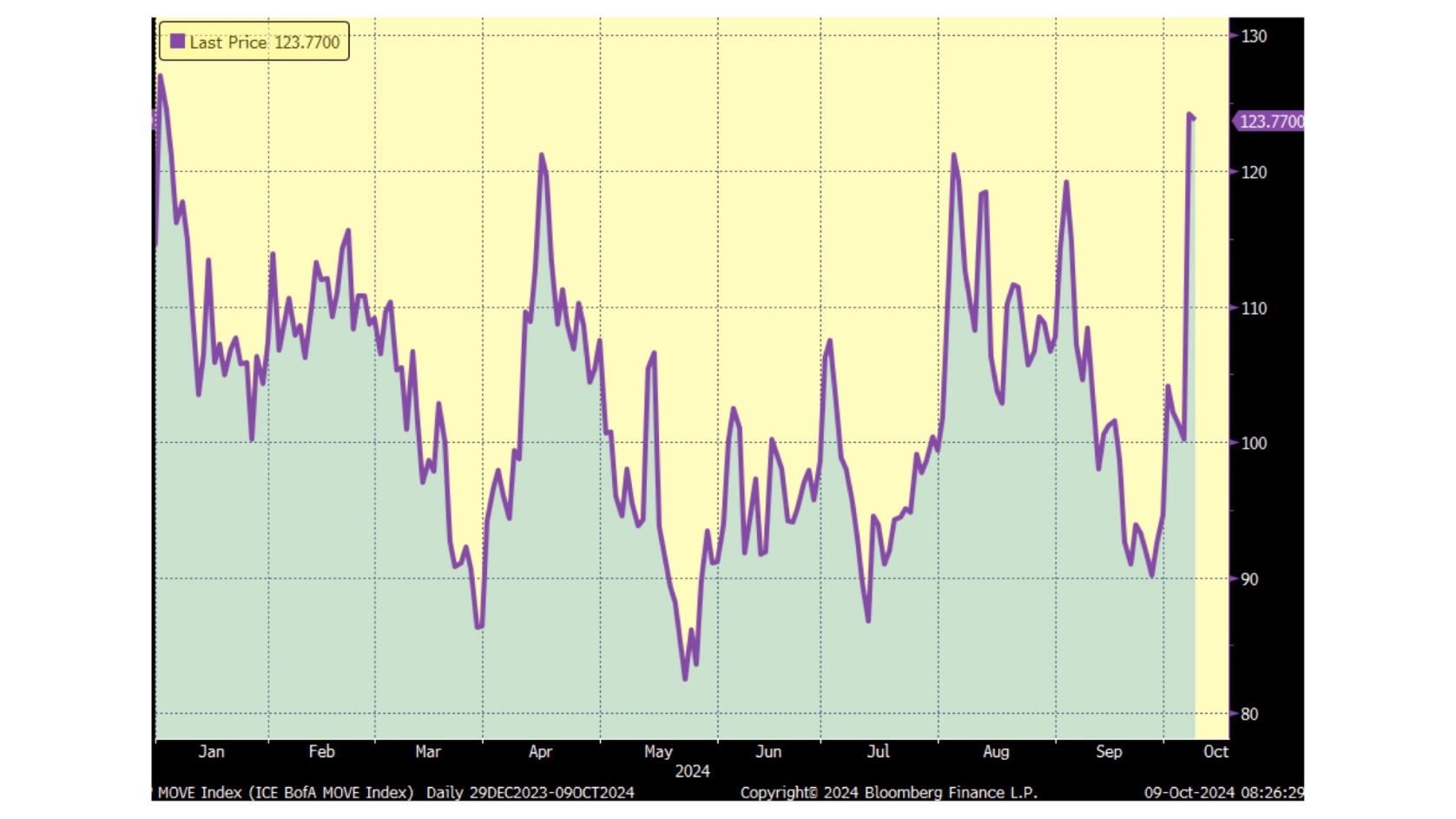Click the 130 y-axis label

pyautogui.click(x=1254, y=36)
